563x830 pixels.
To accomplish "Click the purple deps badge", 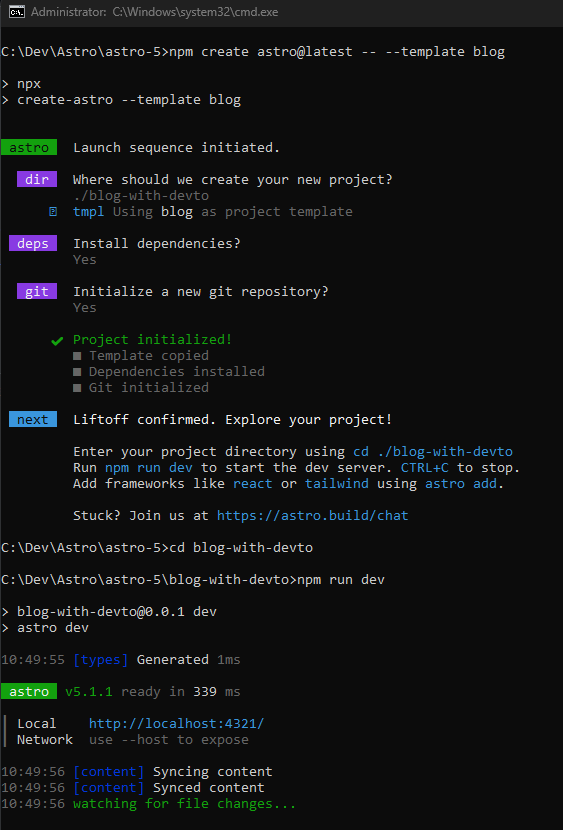I will pos(33,243).
